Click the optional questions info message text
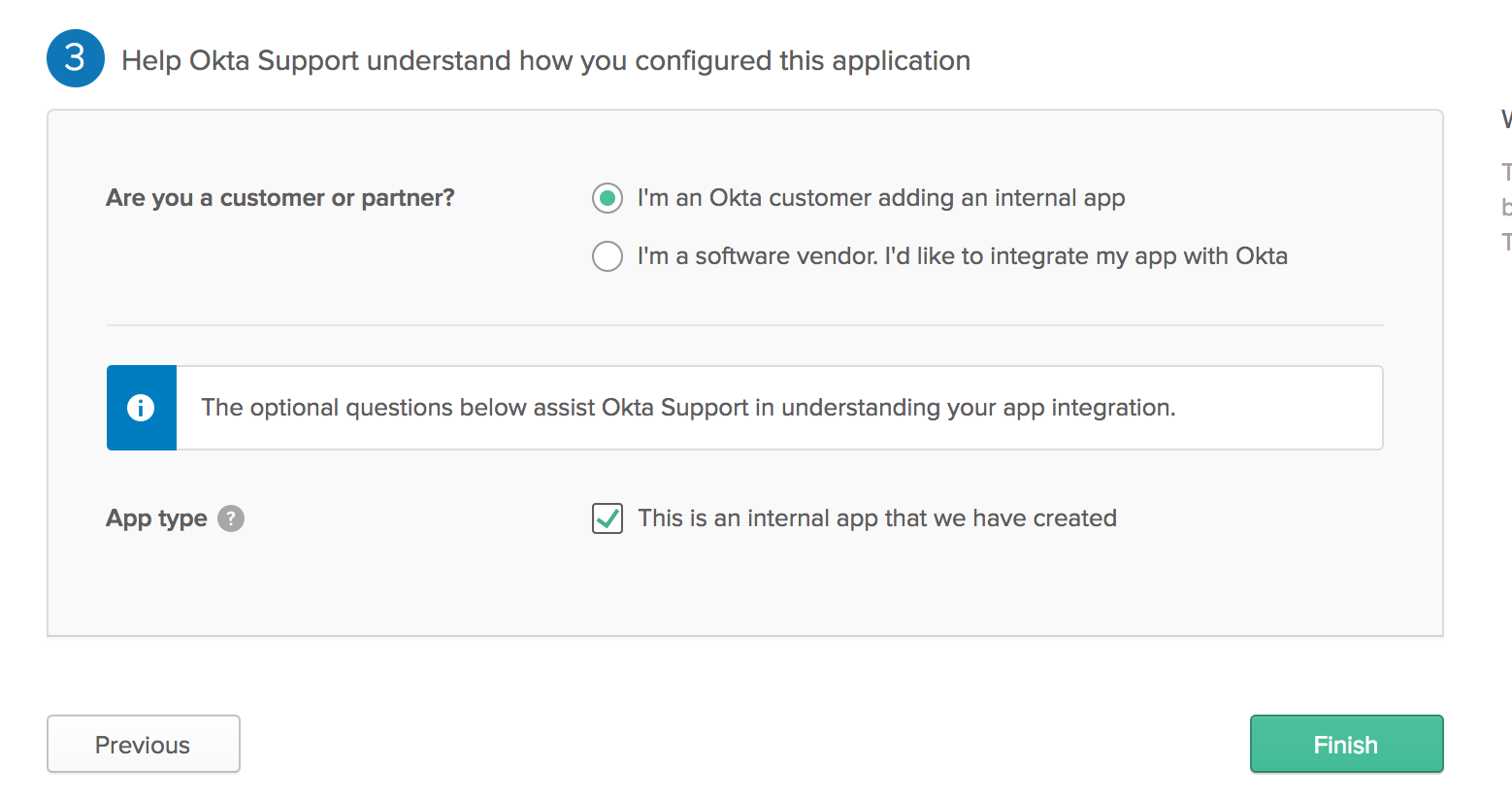 [688, 408]
